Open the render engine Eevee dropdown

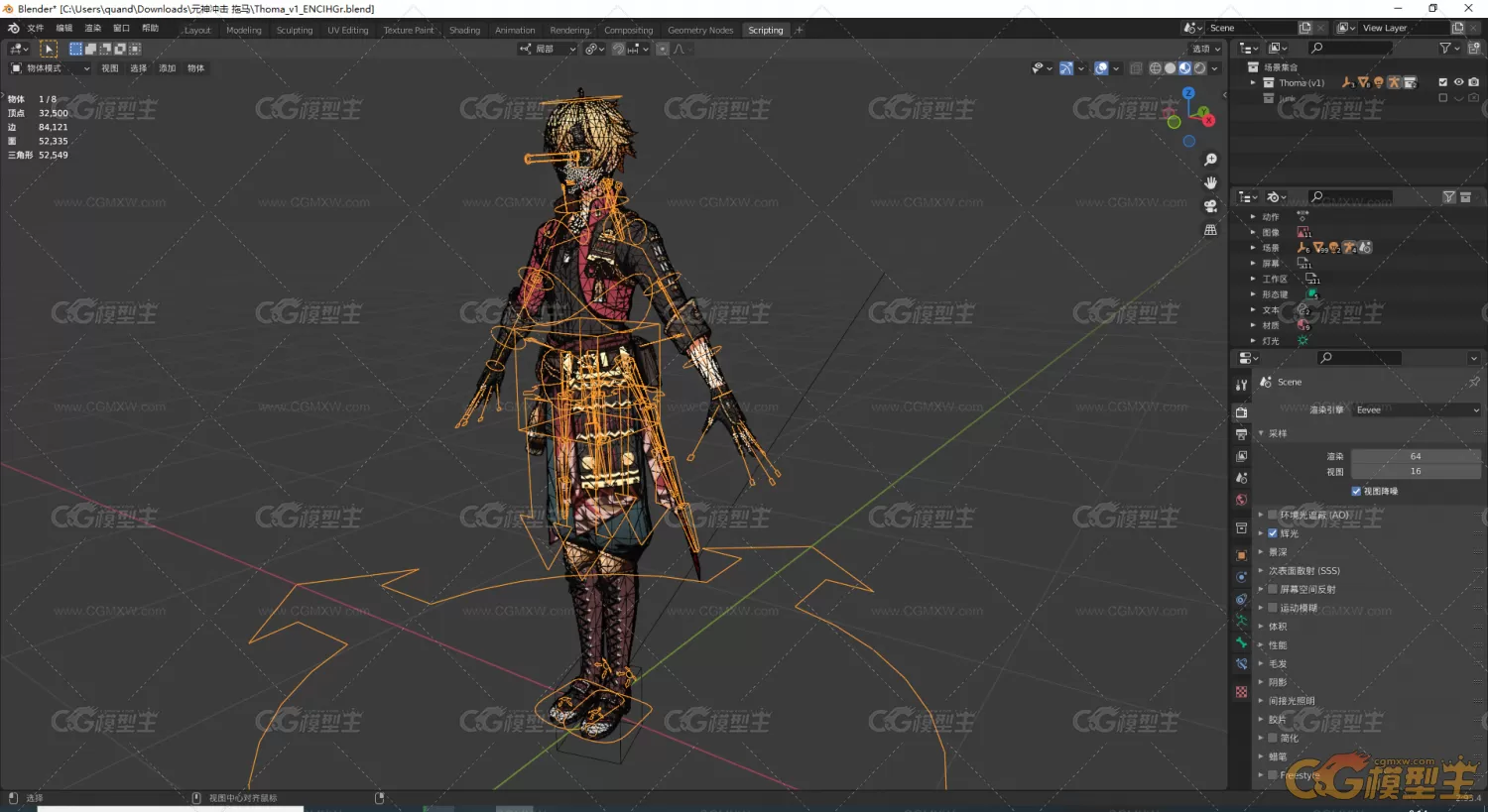pos(1417,409)
